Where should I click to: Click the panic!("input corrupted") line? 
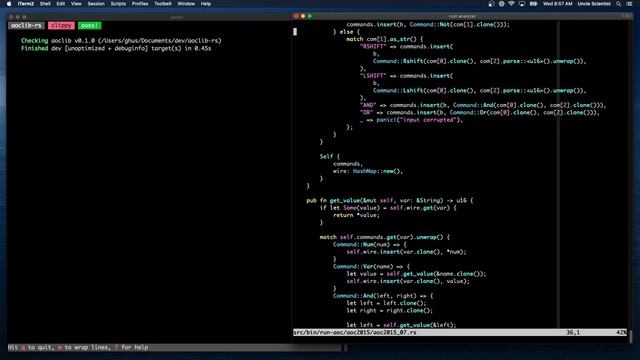tap(411, 120)
